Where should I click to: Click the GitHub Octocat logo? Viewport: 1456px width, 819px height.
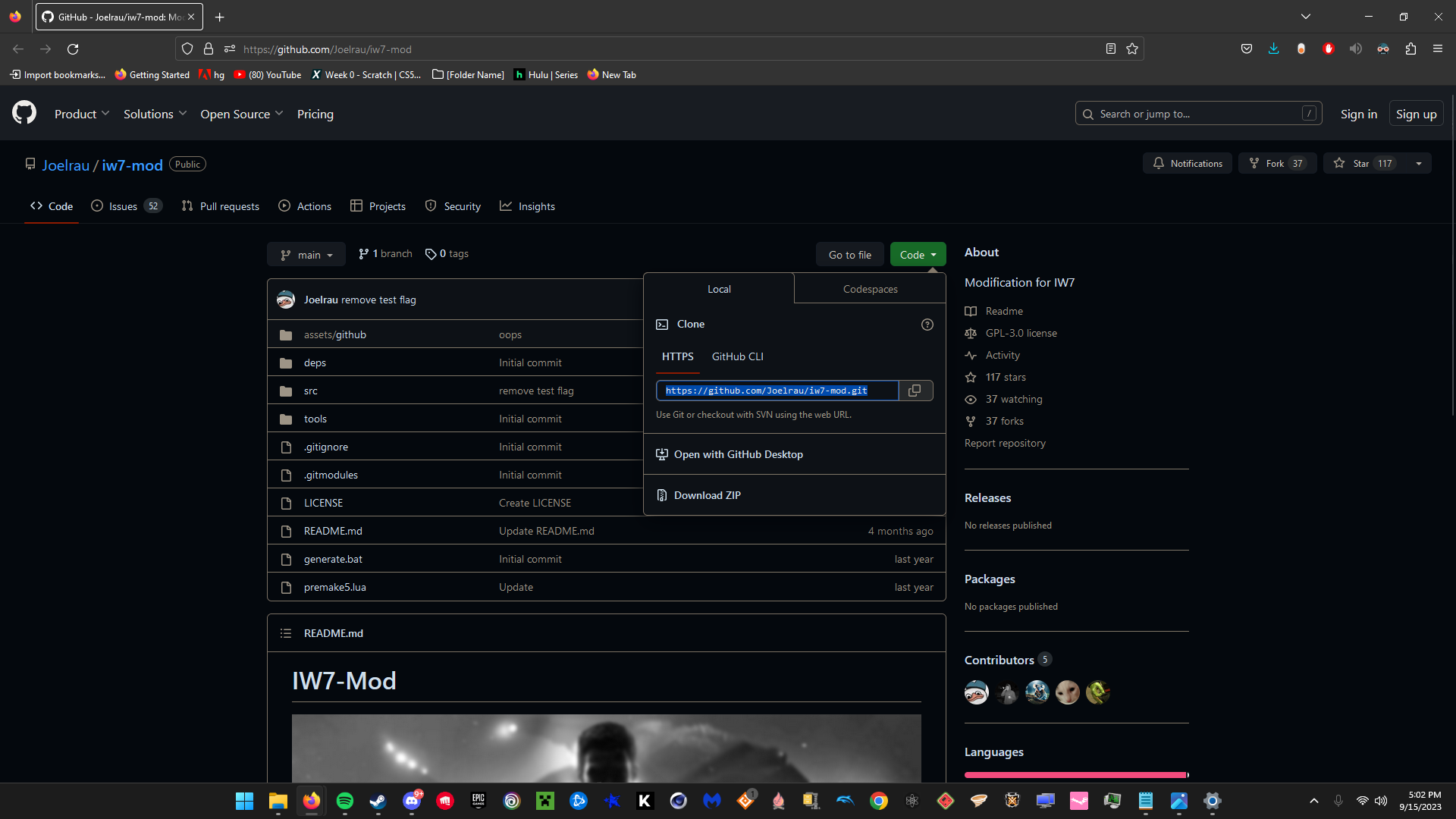point(24,114)
